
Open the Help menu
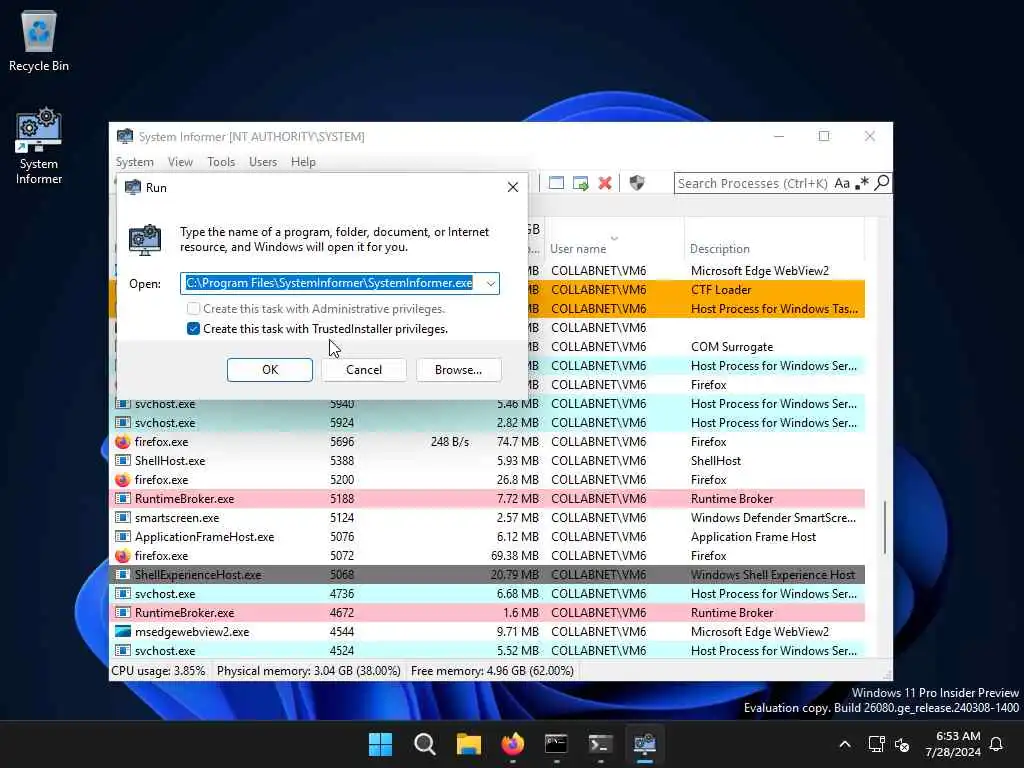coord(303,162)
